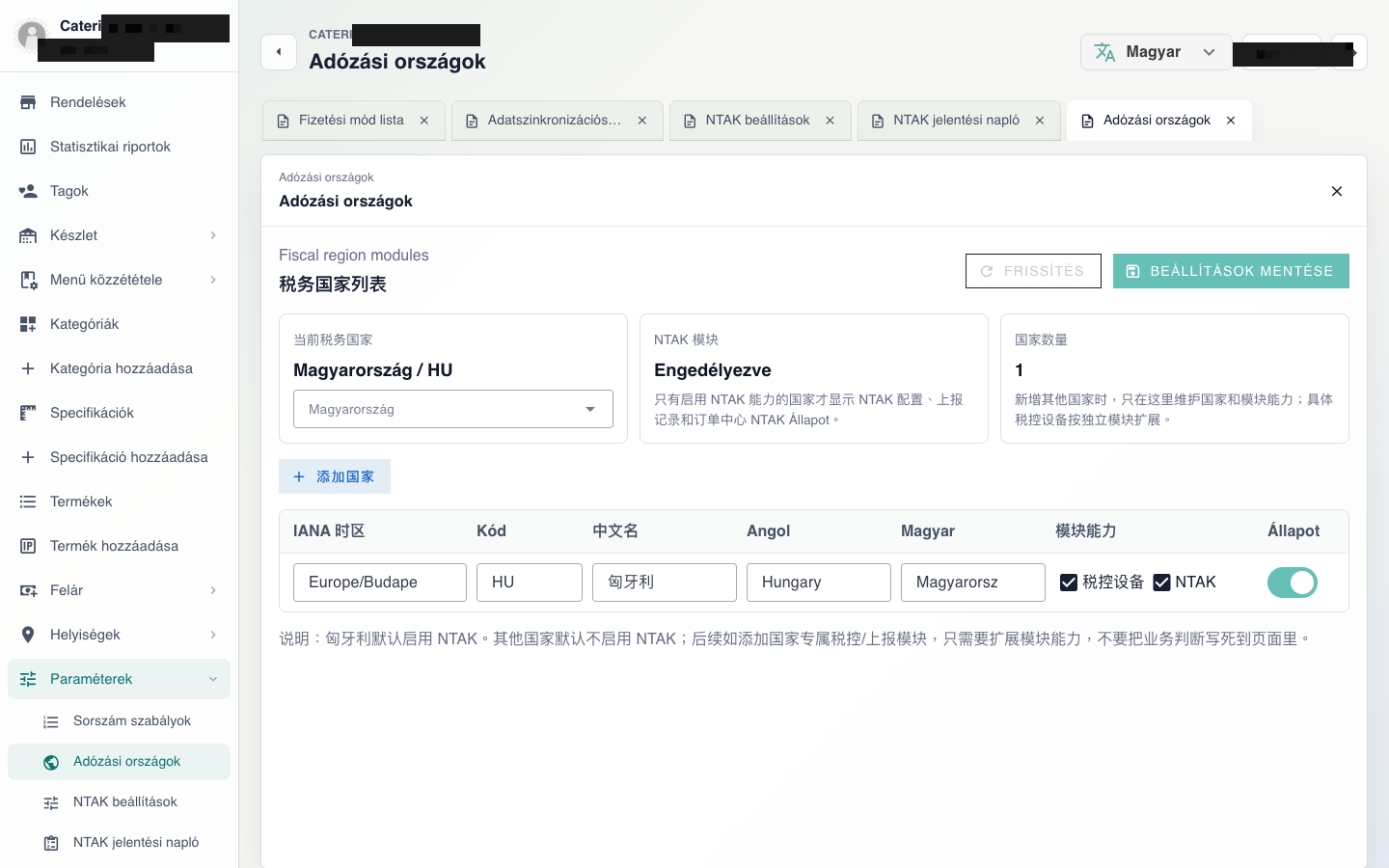Click the 添加国家 add country button
The width and height of the screenshot is (1389, 868).
[335, 476]
